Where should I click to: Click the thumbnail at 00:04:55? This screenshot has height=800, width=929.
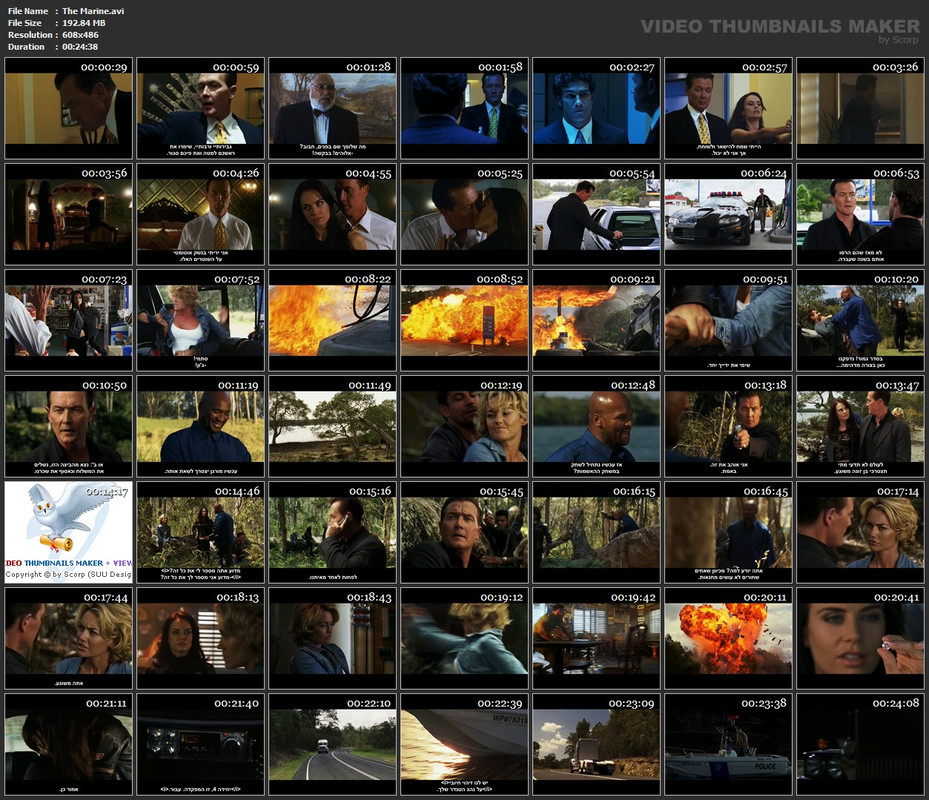[x=332, y=215]
